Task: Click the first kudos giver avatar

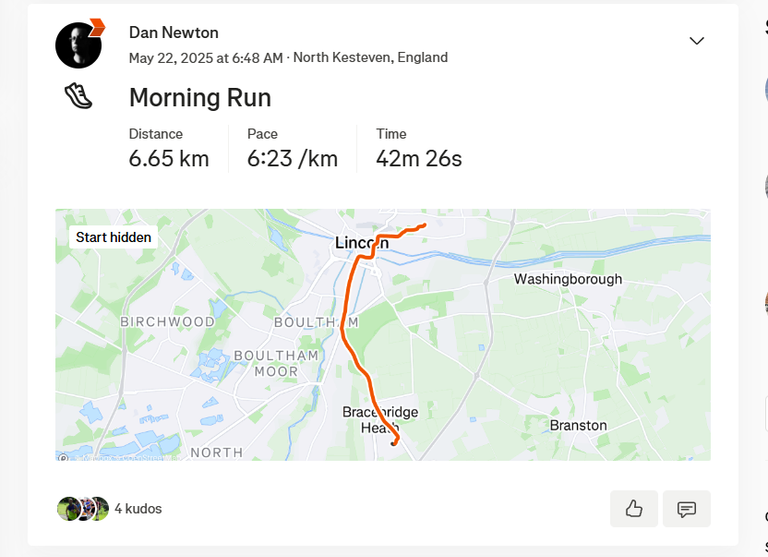Action: (x=68, y=509)
